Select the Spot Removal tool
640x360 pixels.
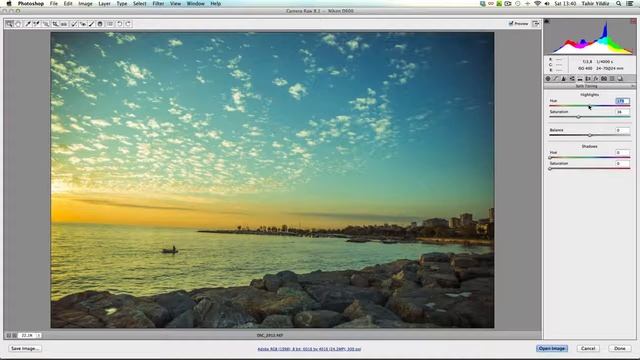pyautogui.click(x=74, y=24)
